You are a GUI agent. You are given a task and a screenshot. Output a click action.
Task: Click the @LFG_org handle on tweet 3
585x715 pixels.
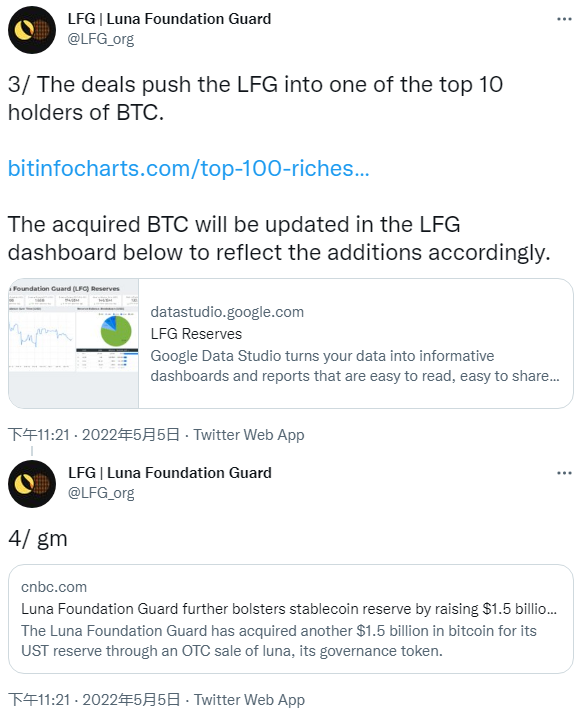[x=101, y=39]
